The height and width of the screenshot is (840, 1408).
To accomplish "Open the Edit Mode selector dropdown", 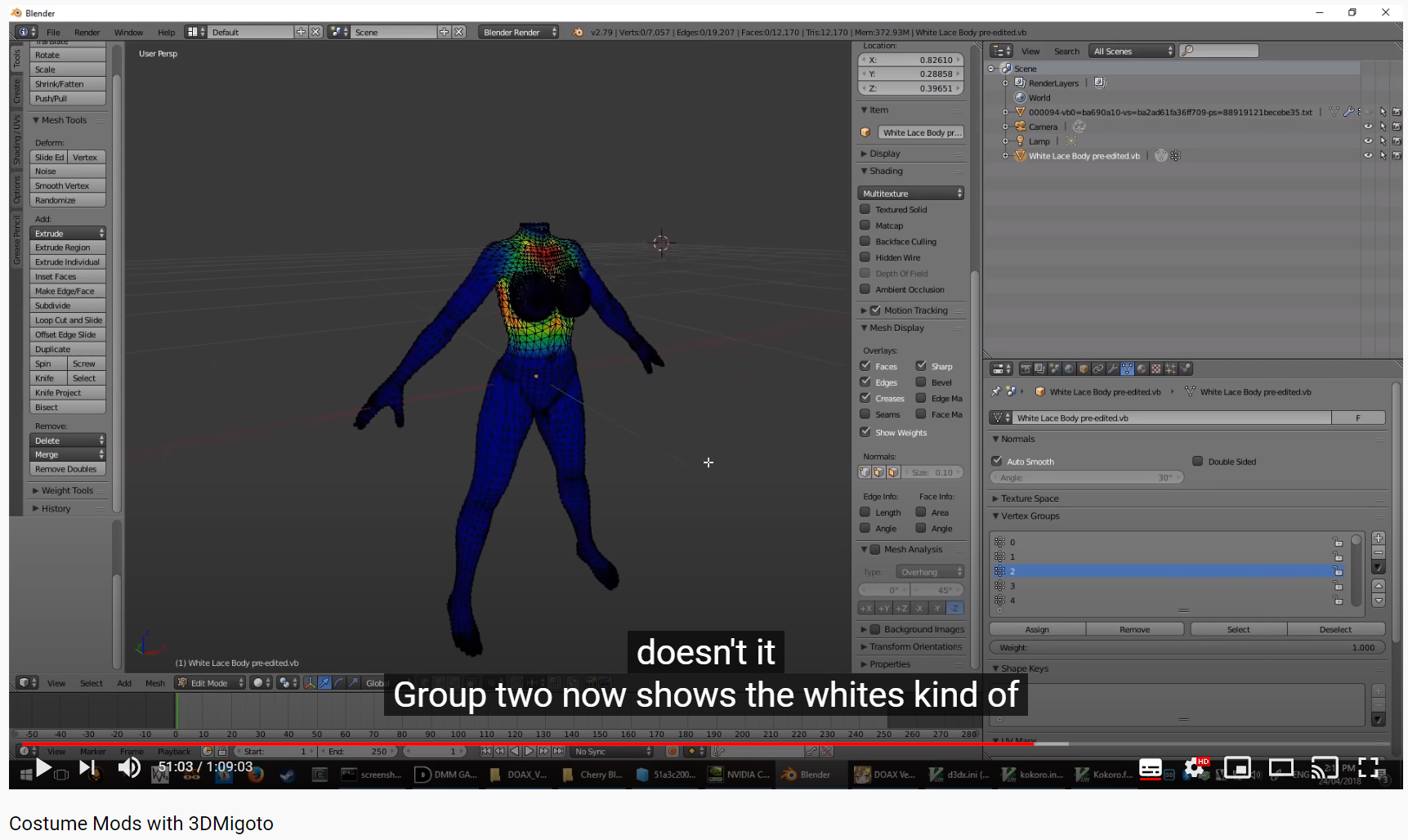I will [x=210, y=683].
